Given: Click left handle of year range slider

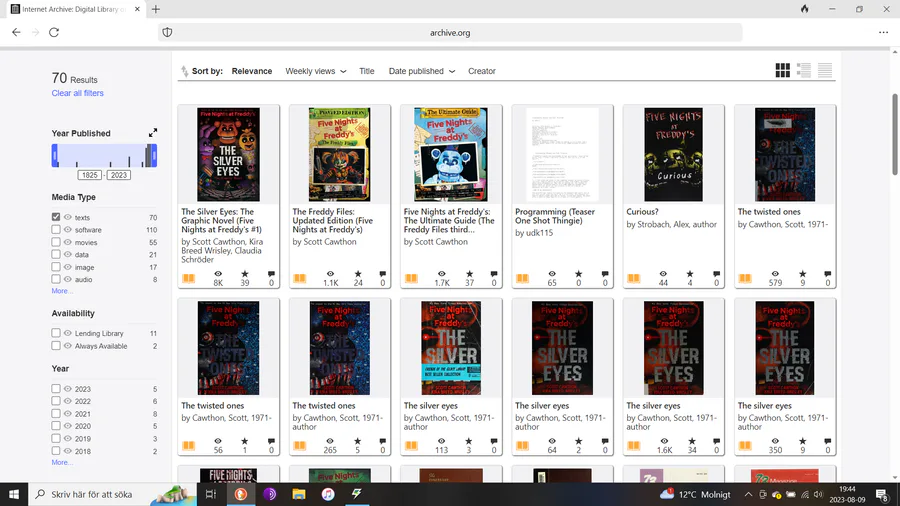Looking at the screenshot, I should 55,155.
